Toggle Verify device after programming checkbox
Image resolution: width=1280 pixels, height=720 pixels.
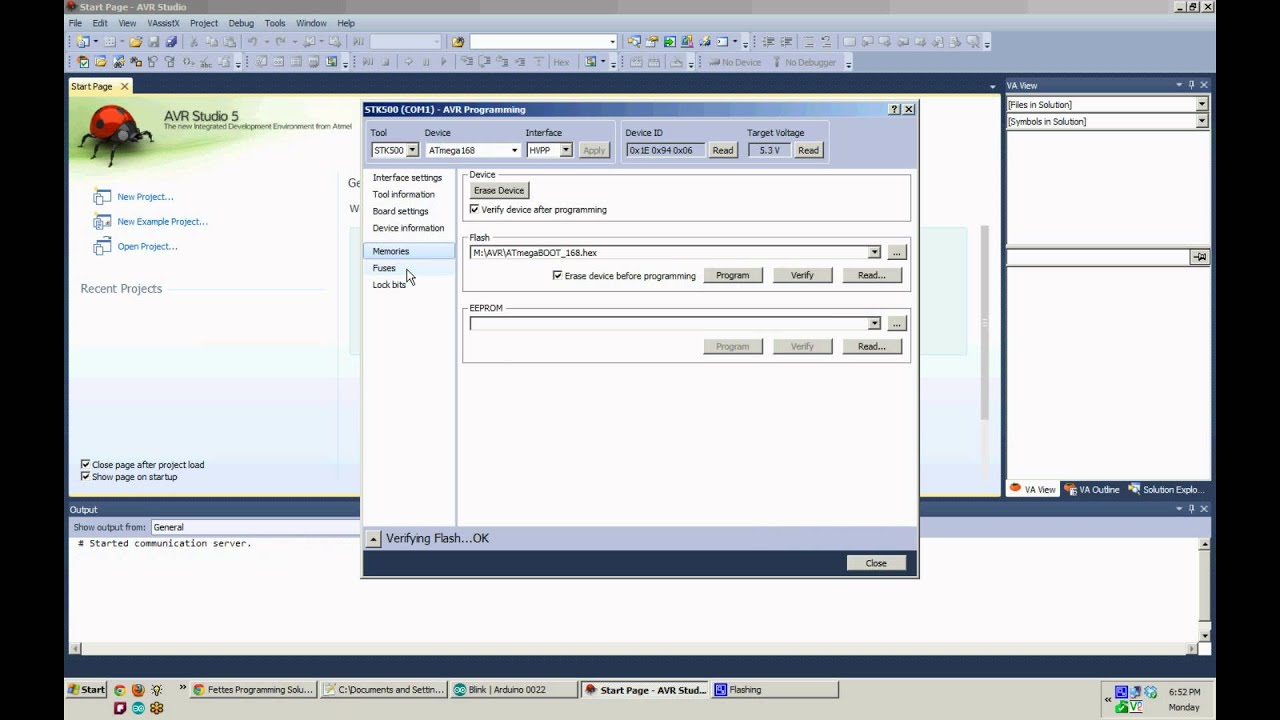click(x=474, y=210)
